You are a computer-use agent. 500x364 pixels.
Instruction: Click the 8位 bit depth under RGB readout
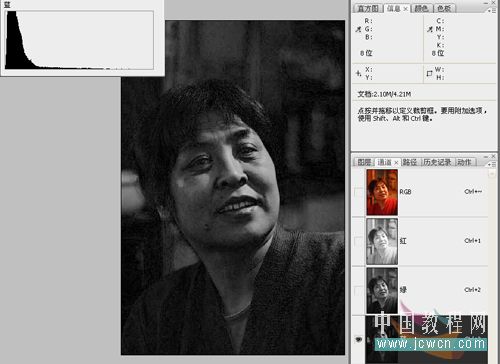click(x=366, y=53)
